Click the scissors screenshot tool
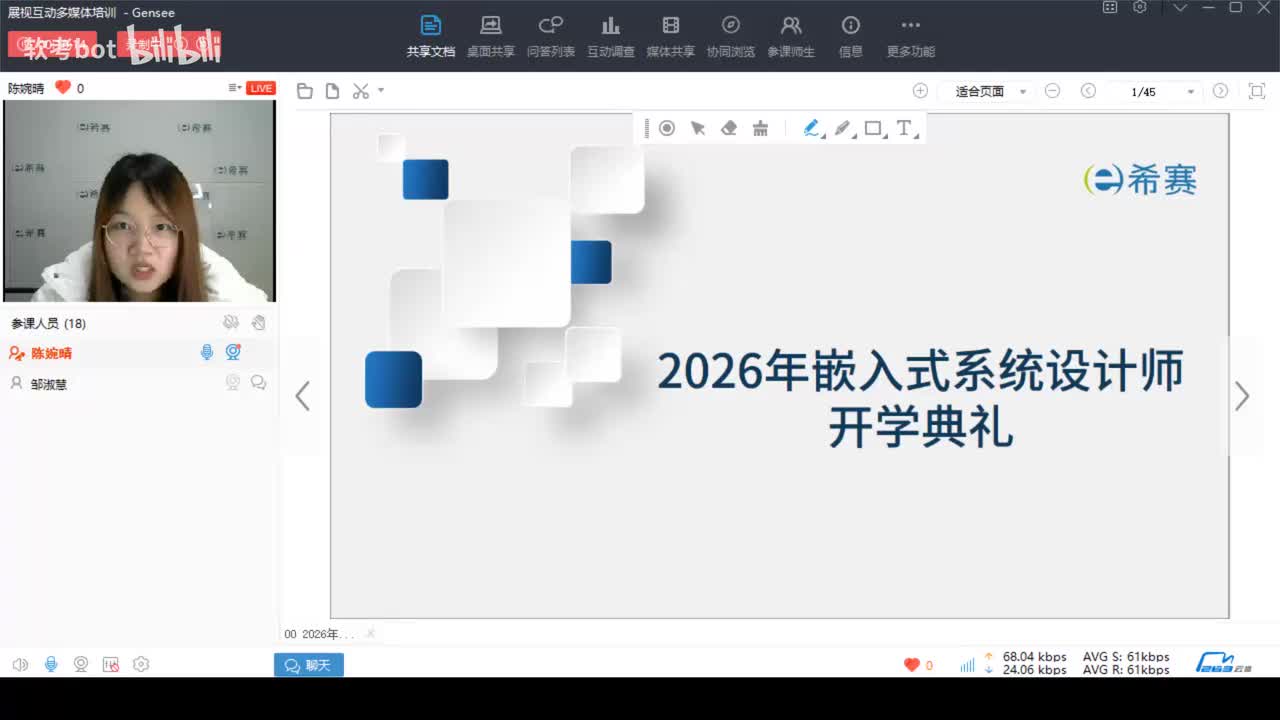This screenshot has width=1280, height=720. pos(361,91)
